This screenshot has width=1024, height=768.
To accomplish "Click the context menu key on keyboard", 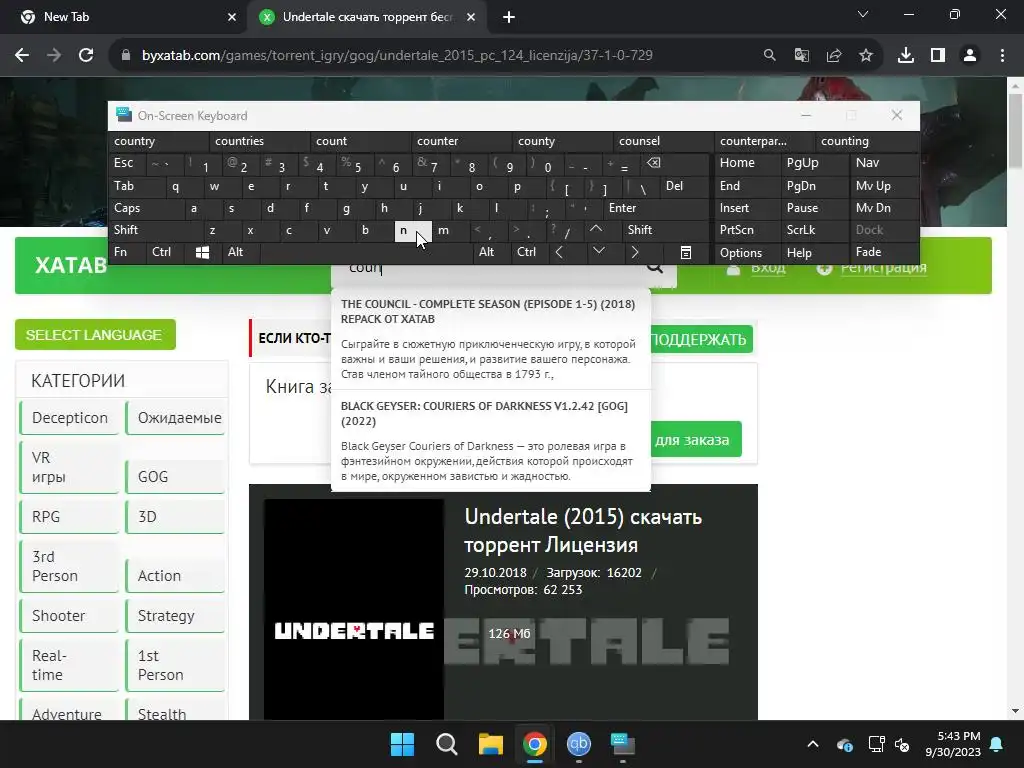I will (686, 253).
